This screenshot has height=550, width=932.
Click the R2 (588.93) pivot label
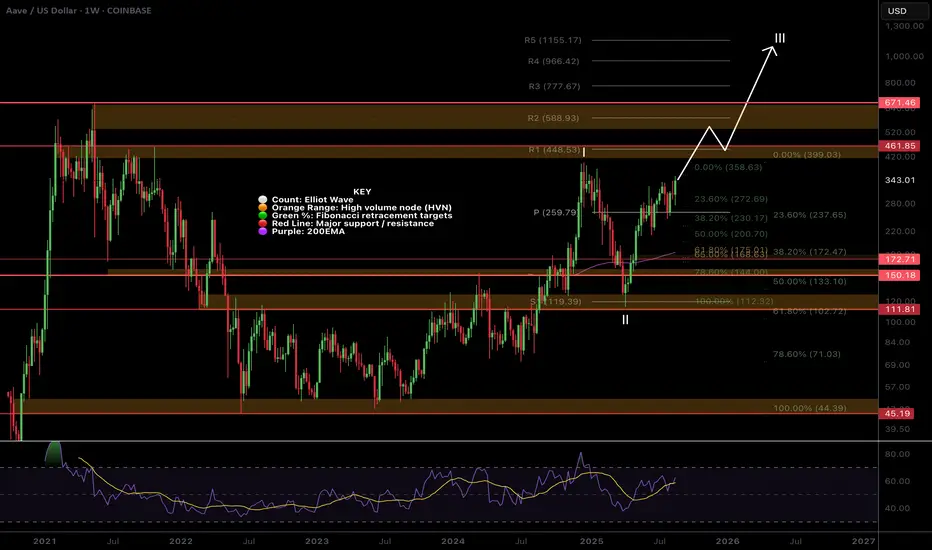(x=553, y=118)
